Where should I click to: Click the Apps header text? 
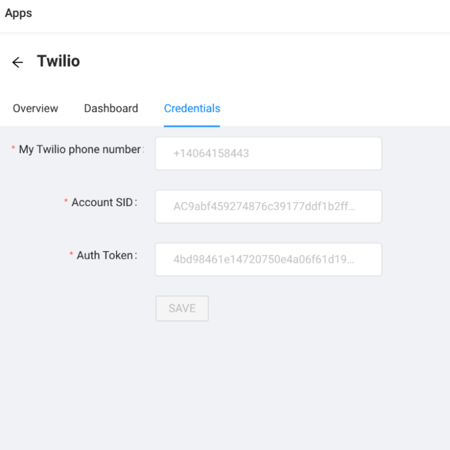click(18, 13)
